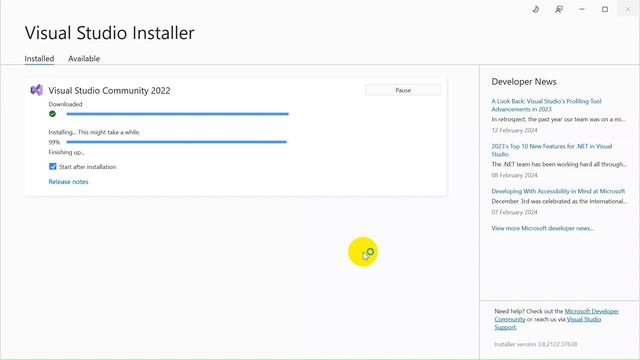View more Microsoft developer news
The width and height of the screenshot is (640, 360).
542,228
